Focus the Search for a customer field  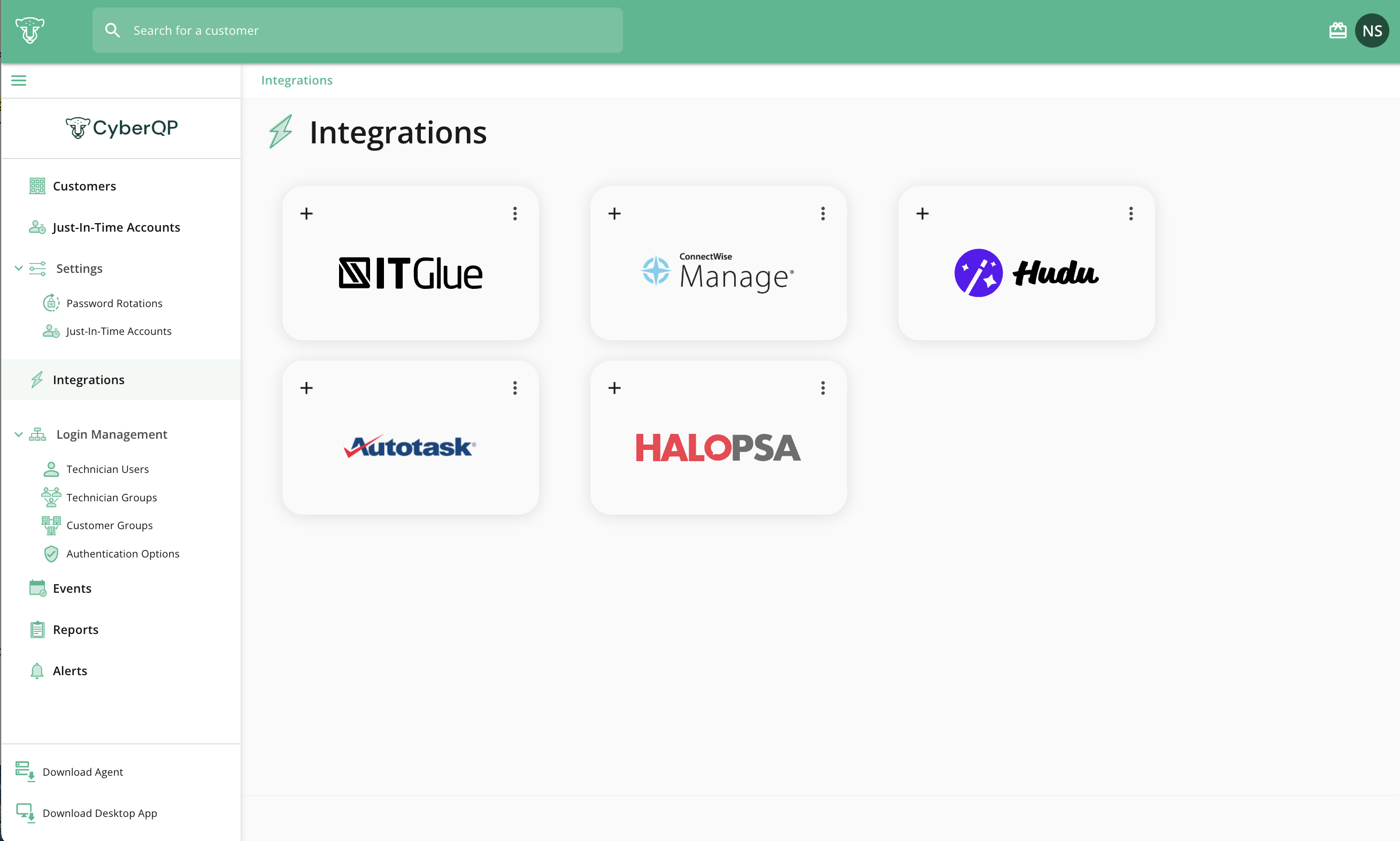click(357, 30)
